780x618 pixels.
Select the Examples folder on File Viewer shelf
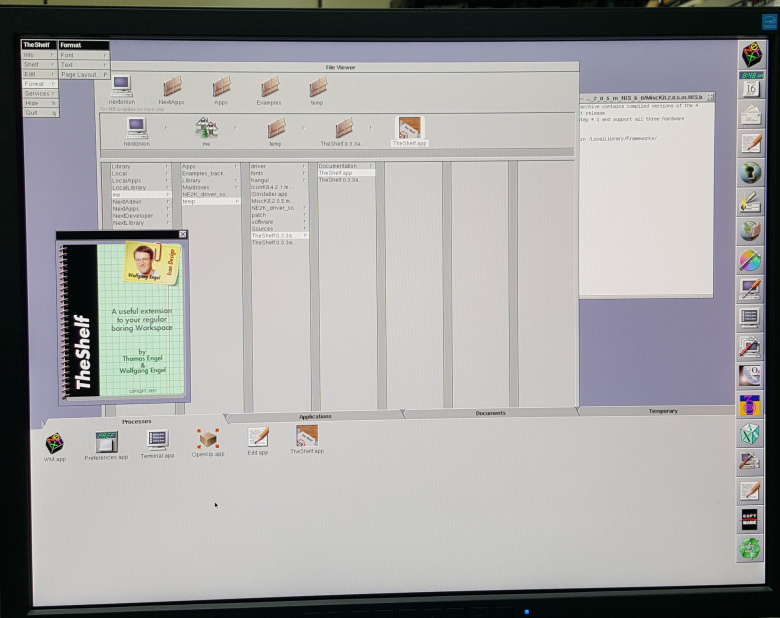click(269, 88)
